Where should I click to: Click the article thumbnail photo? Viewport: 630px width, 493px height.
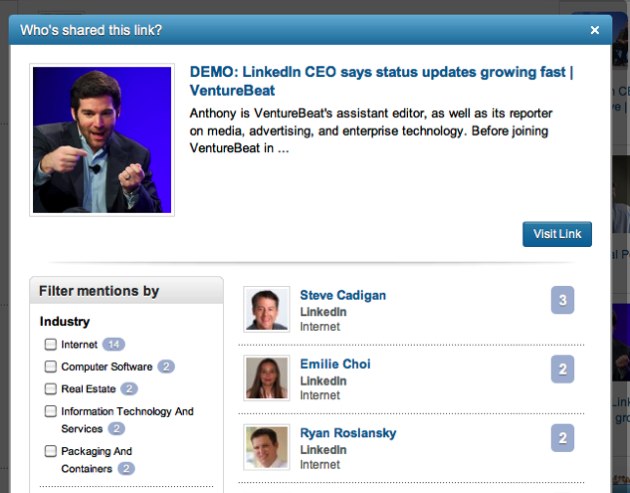[x=102, y=141]
